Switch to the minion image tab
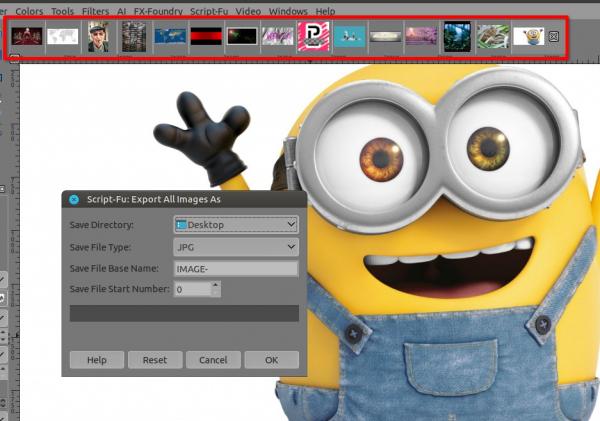This screenshot has height=421, width=600. tap(528, 36)
